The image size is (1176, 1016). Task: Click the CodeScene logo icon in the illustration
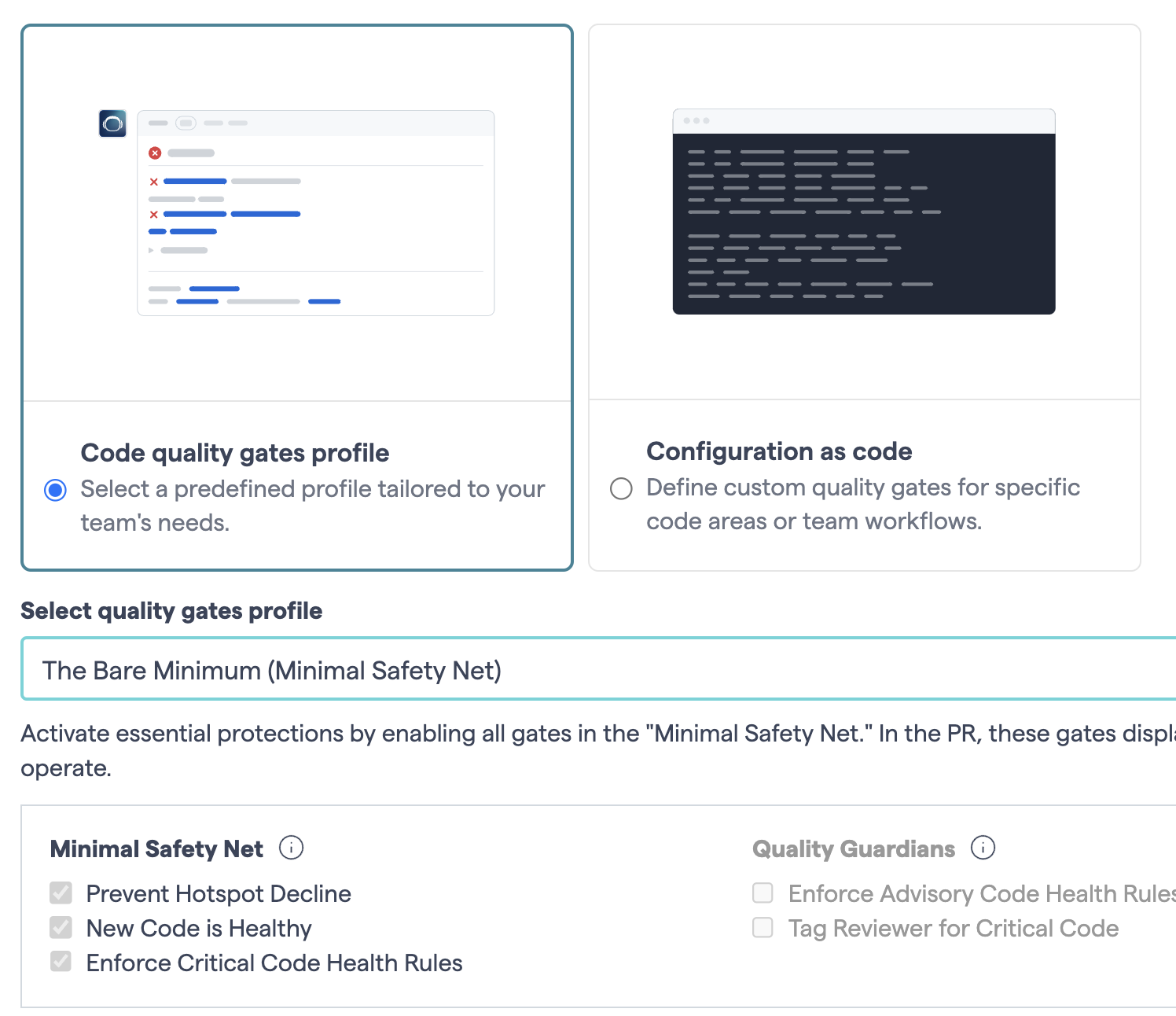click(x=112, y=123)
